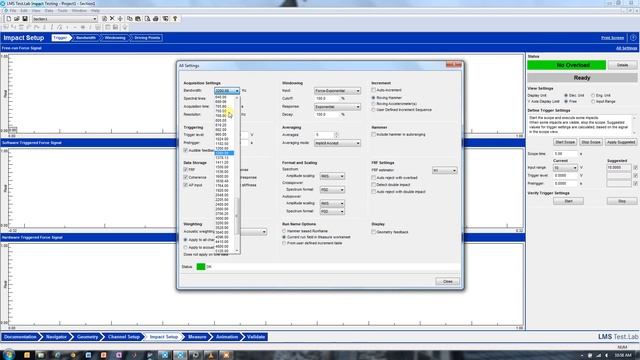Image resolution: width=640 pixels, height=360 pixels.
Task: Click the Save floppy disk icon
Action: coord(25,19)
